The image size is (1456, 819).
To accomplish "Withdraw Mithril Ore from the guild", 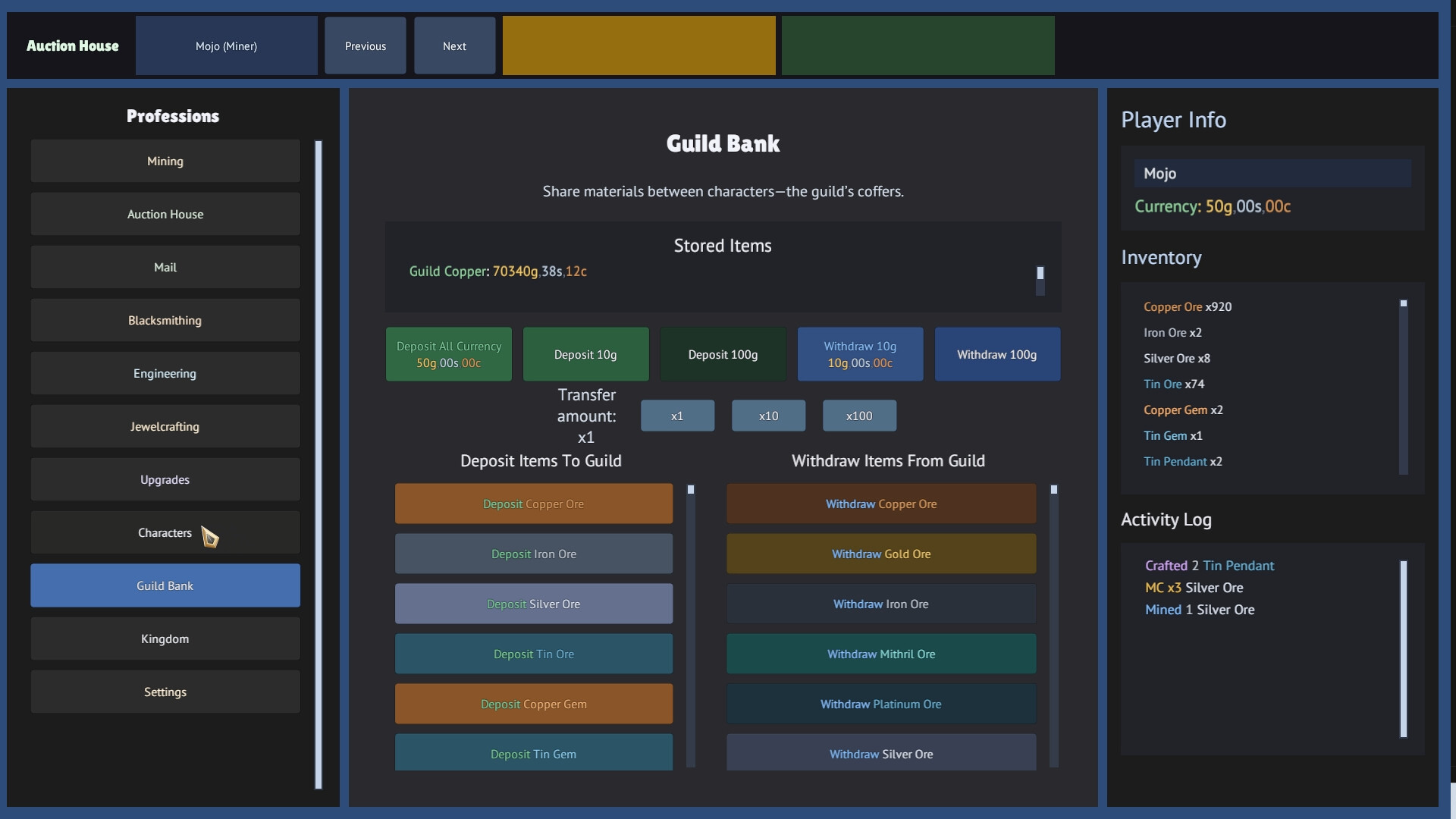I will [880, 653].
